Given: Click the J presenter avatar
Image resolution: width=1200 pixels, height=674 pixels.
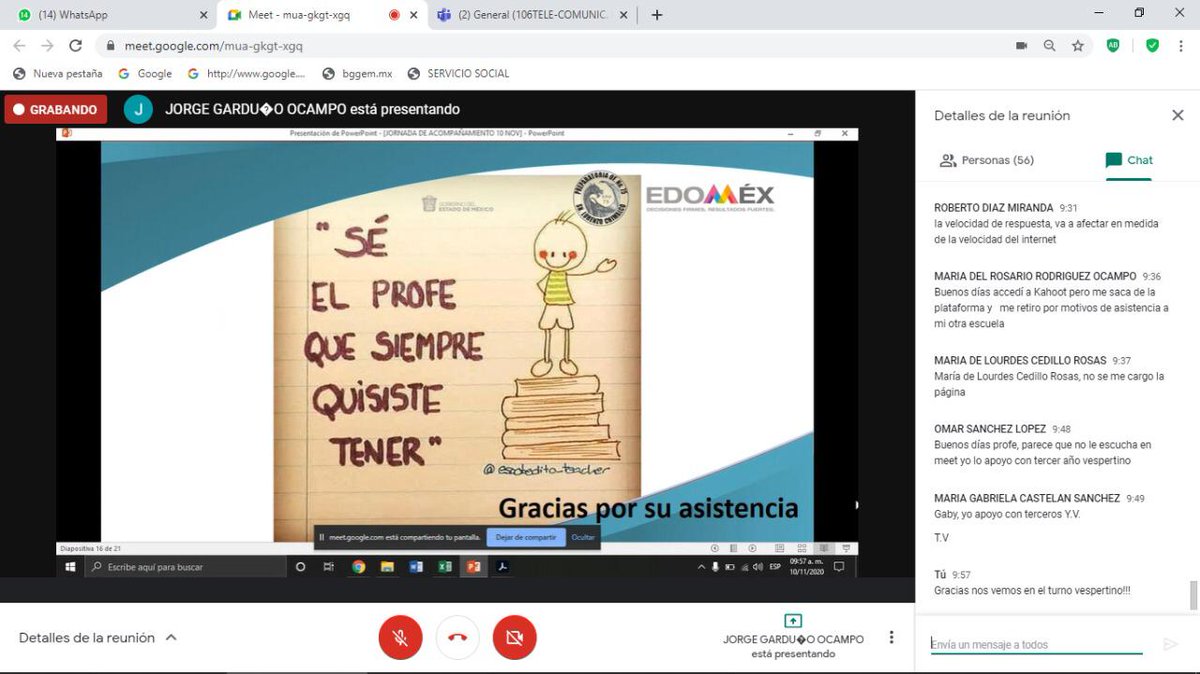Looking at the screenshot, I should [138, 109].
